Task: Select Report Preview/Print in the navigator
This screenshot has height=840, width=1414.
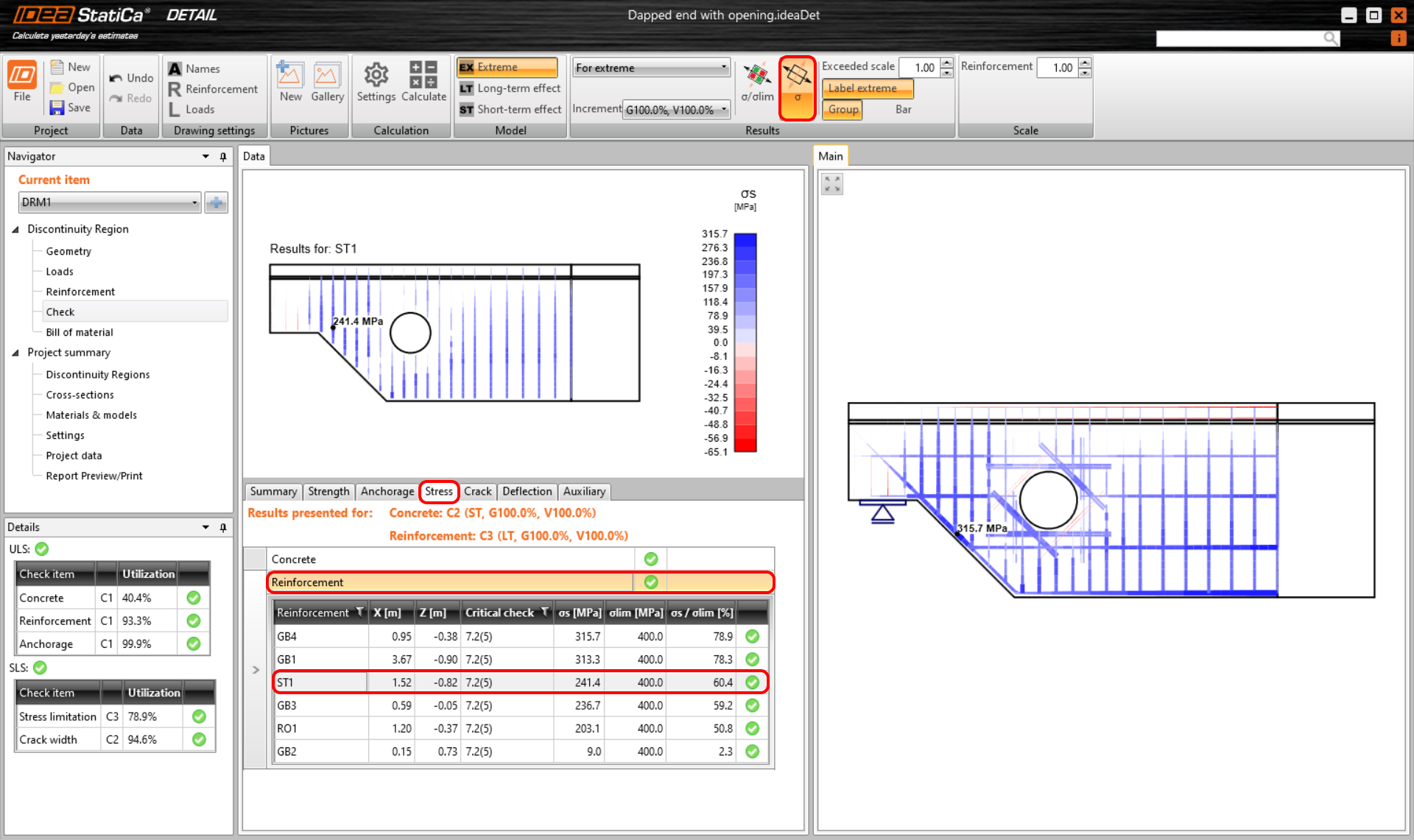Action: [x=94, y=476]
